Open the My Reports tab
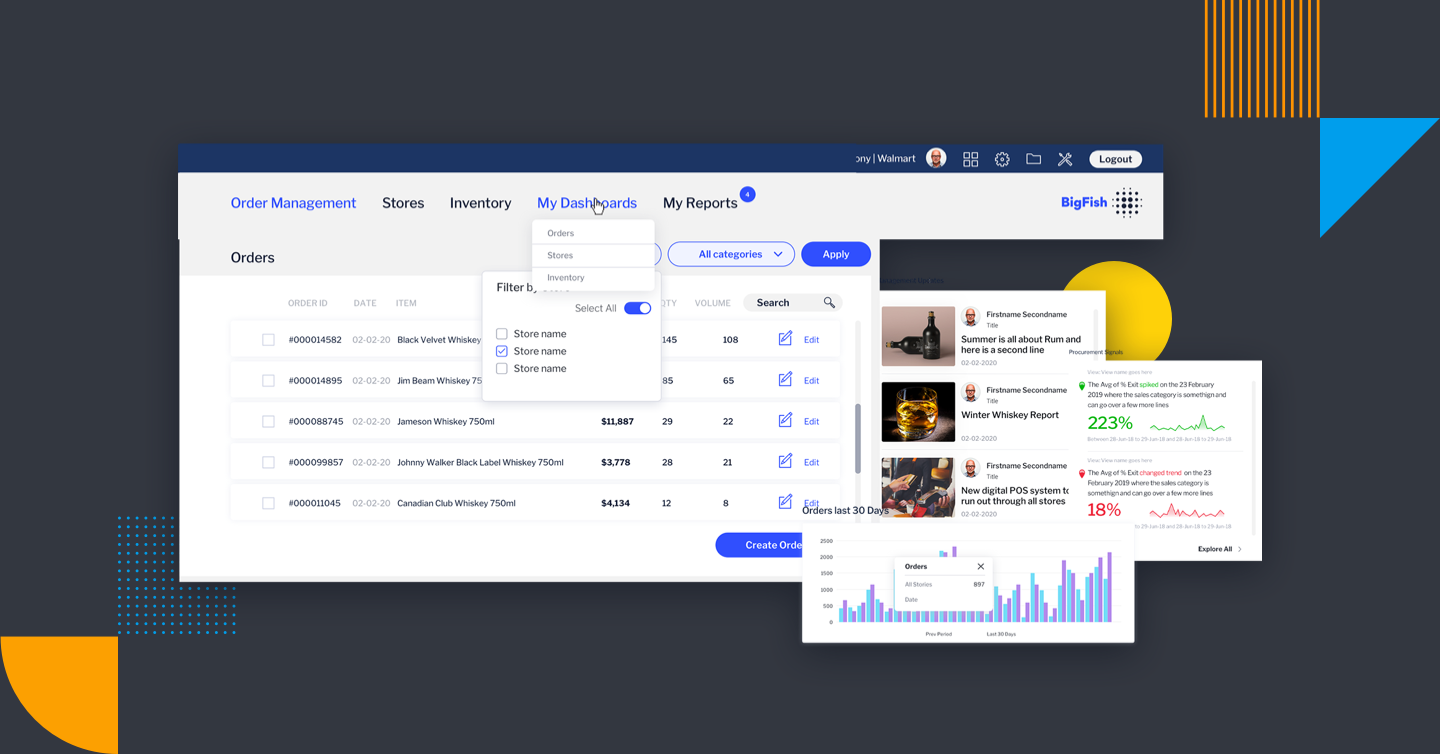The height and width of the screenshot is (754, 1440). click(x=700, y=203)
